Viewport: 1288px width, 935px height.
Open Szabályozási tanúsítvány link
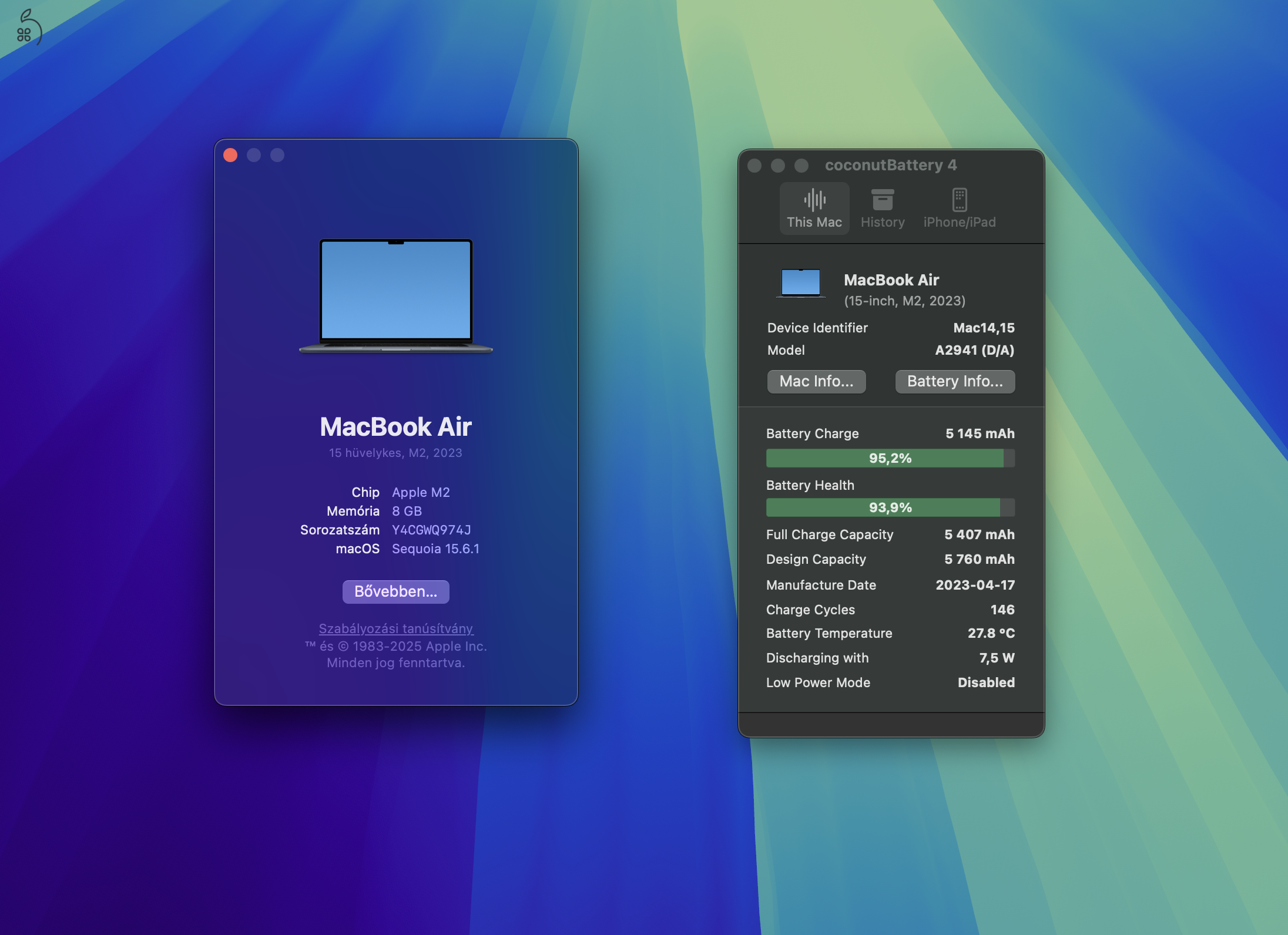coord(396,628)
